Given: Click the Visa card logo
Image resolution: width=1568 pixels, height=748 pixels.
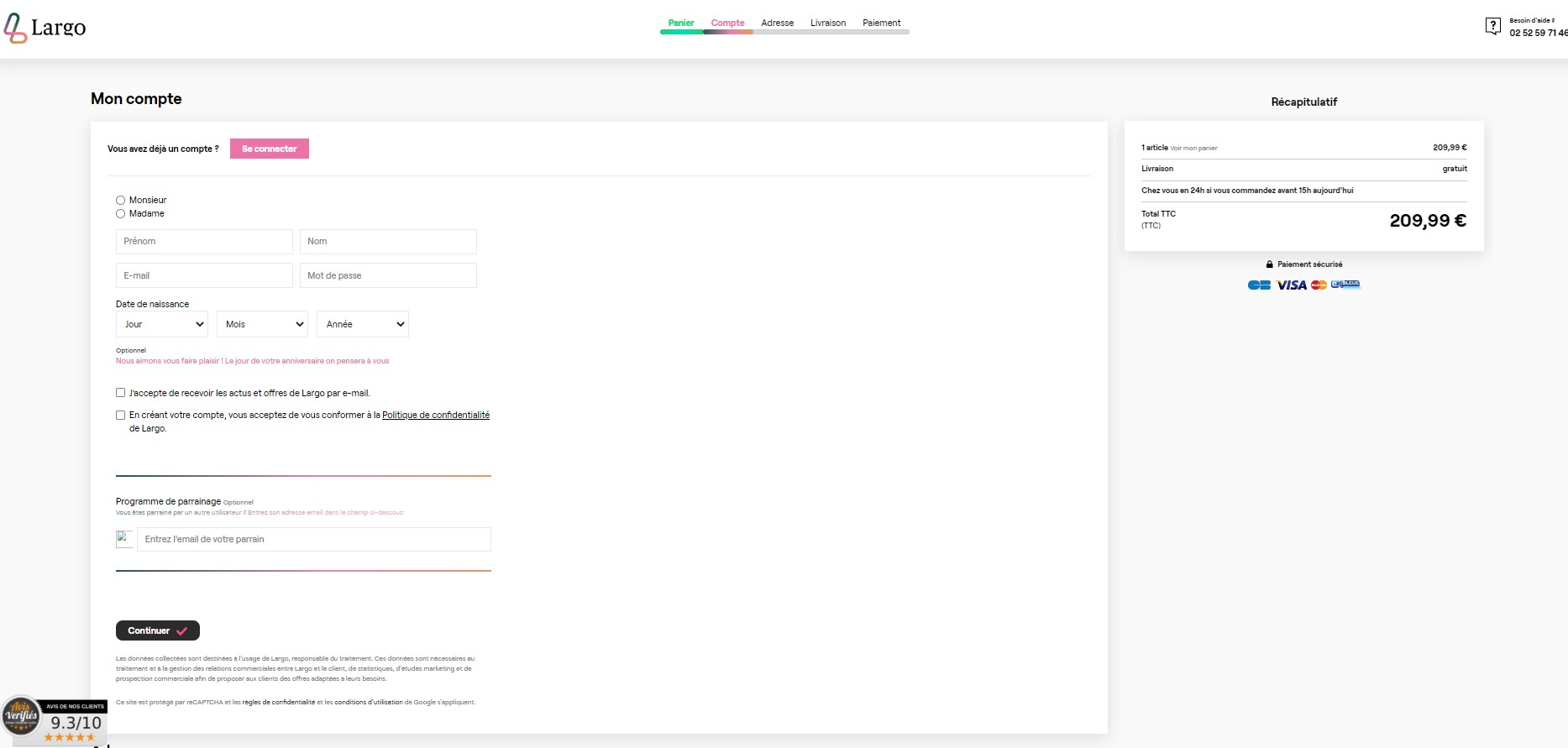Looking at the screenshot, I should pyautogui.click(x=1291, y=285).
